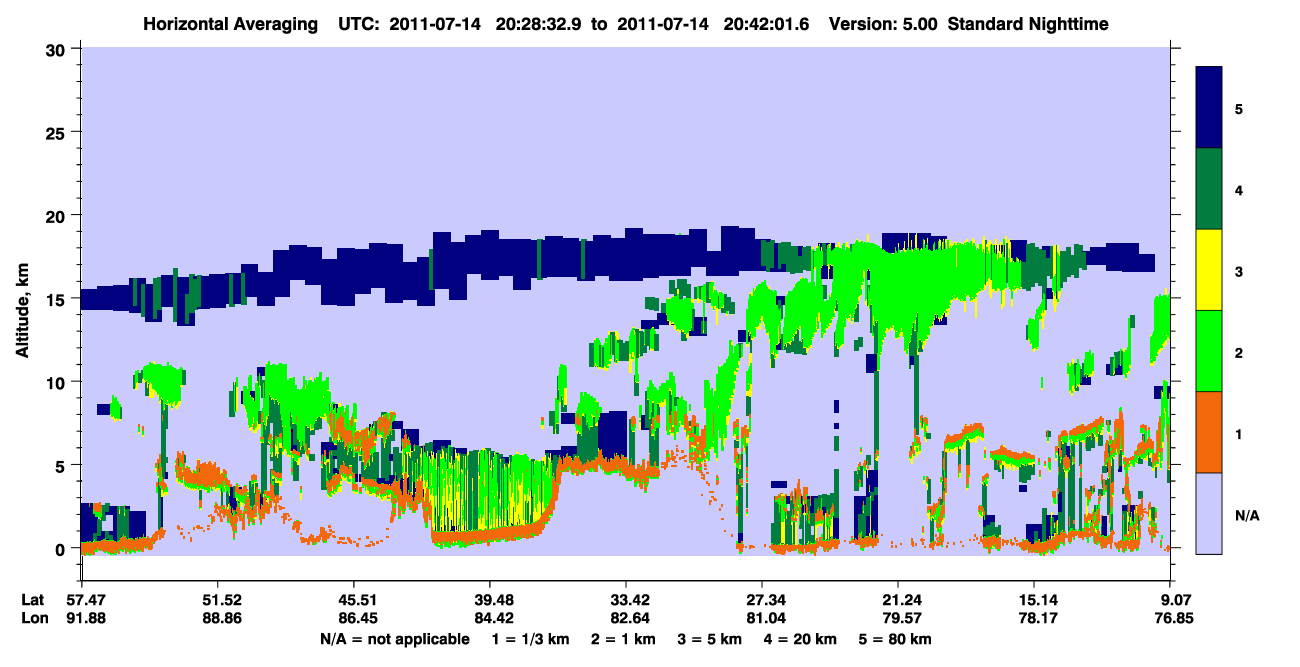This screenshot has width=1300, height=667.
Task: Click the 'N/A = not applicable' legend text
Action: (394, 639)
